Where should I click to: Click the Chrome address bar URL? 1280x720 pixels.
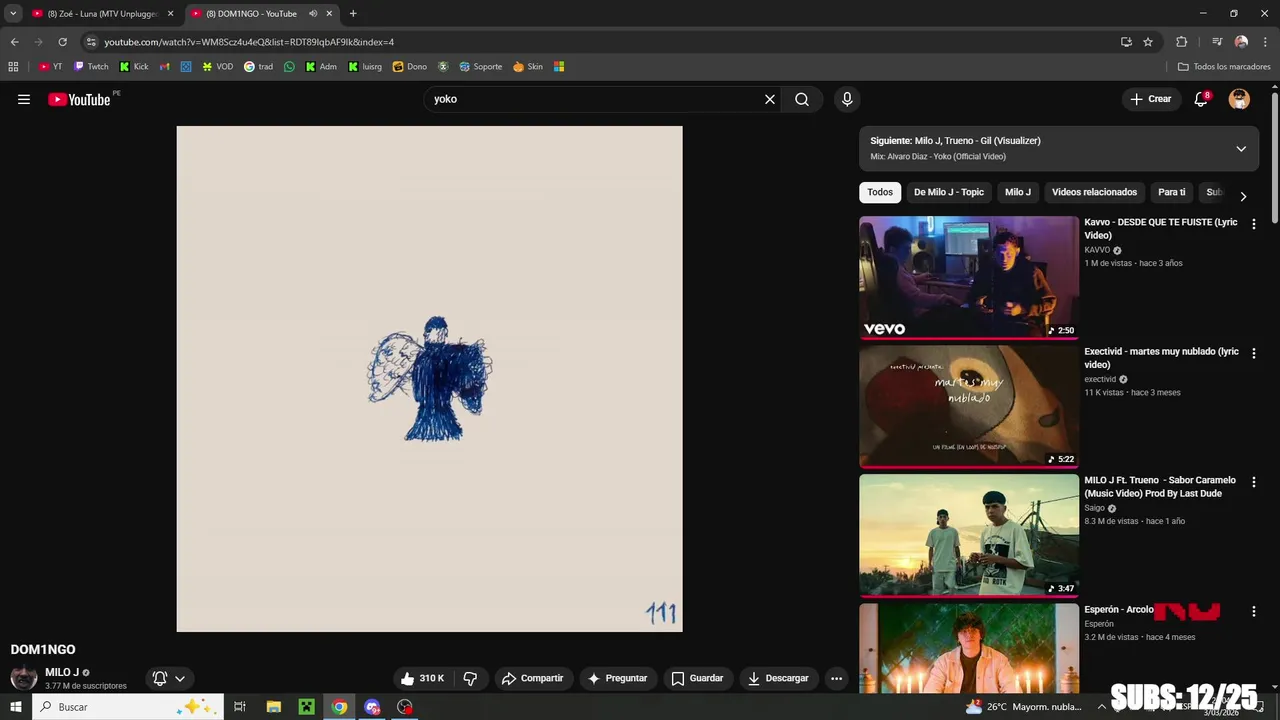click(249, 42)
